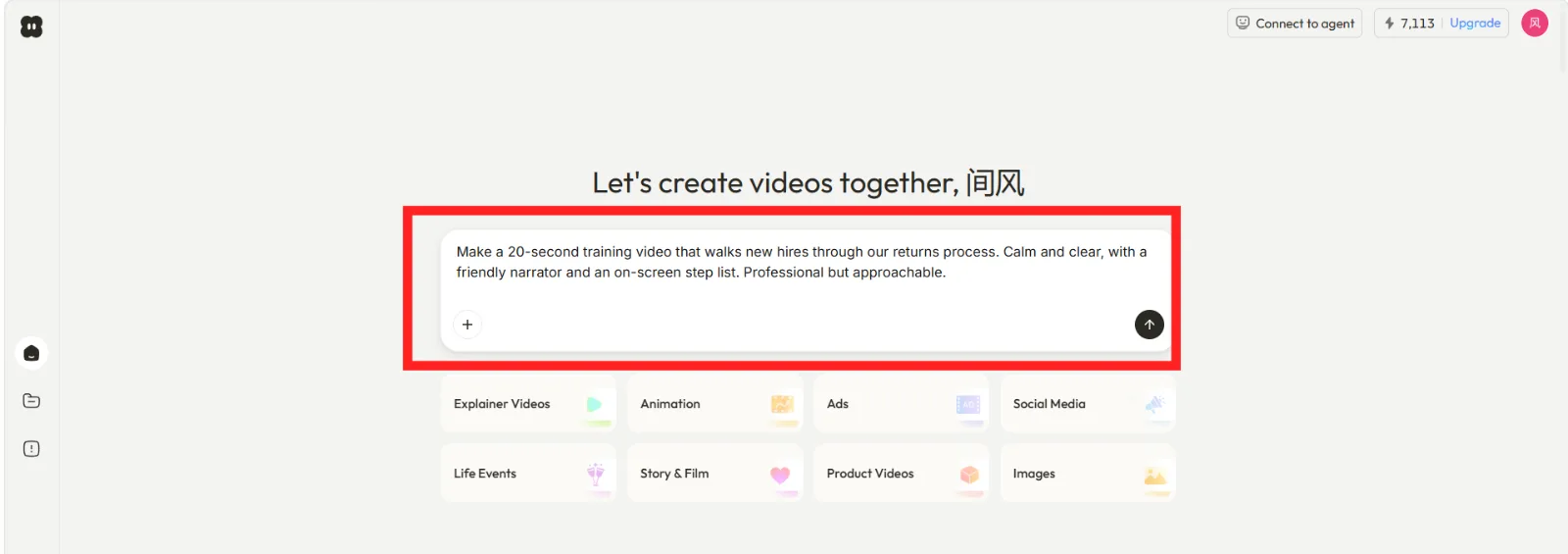Open the Home page from the sidebar
Screen dimensions: 1568x554
click(31, 353)
